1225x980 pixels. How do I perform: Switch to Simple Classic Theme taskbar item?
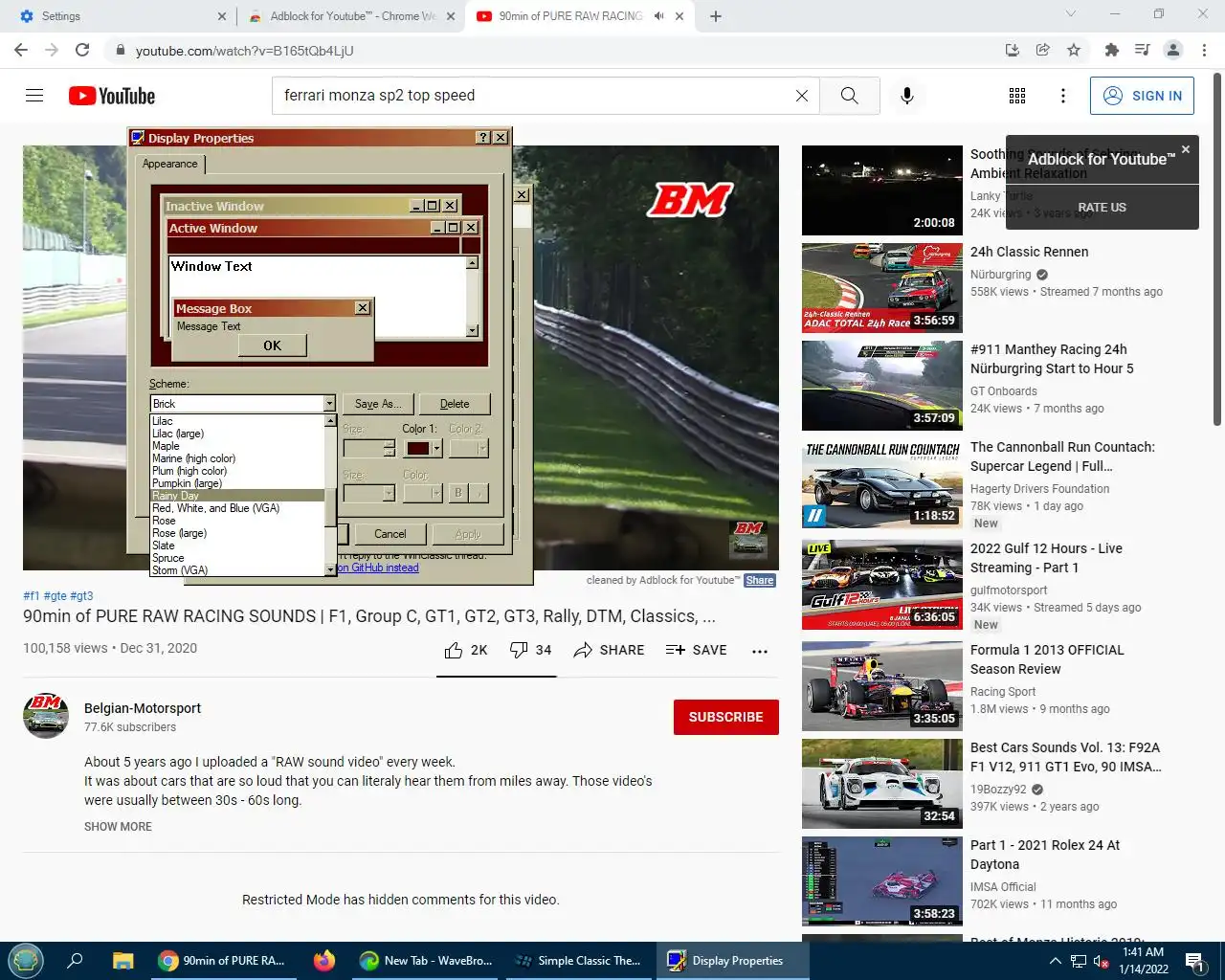click(579, 961)
